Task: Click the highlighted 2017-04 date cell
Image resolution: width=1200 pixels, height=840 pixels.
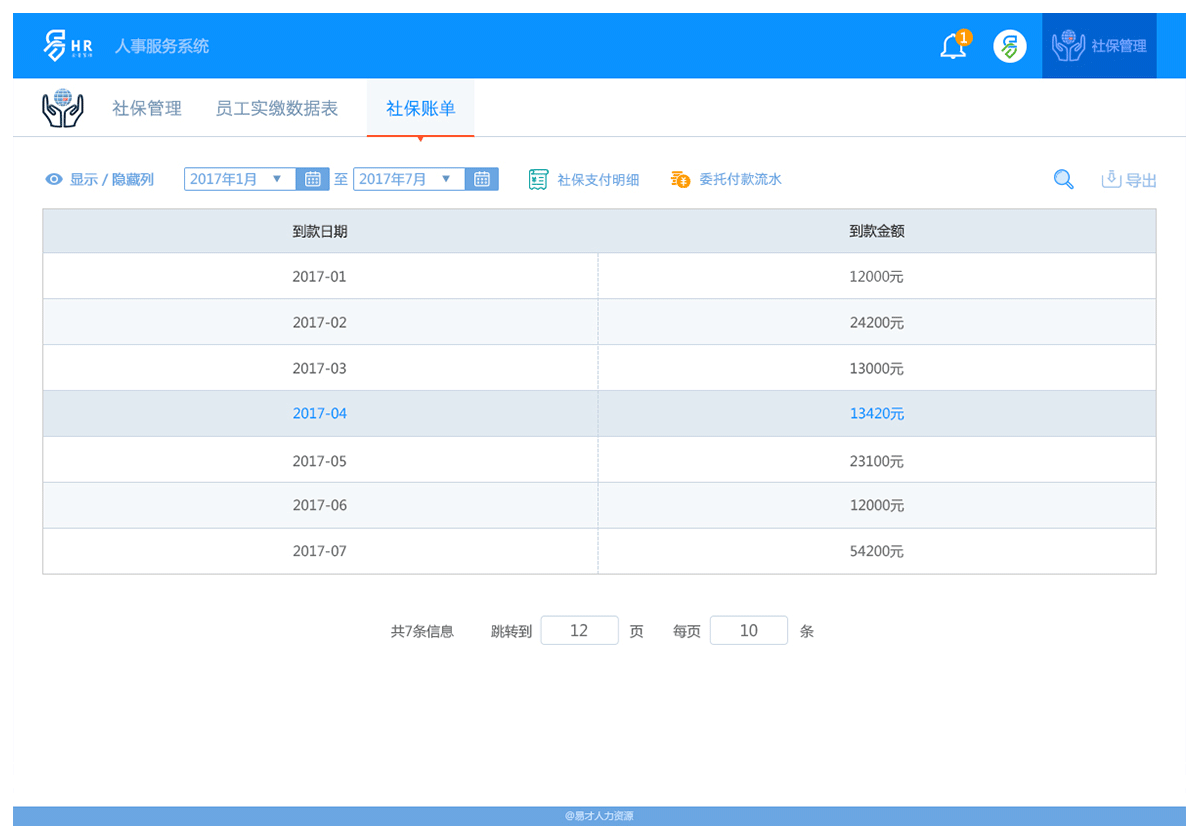Action: (320, 413)
